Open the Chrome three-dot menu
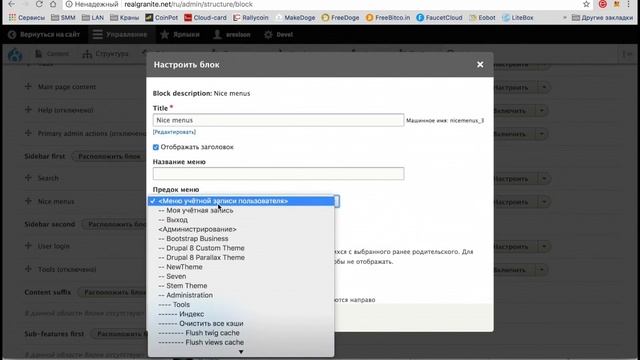The image size is (640, 360). coord(628,4)
